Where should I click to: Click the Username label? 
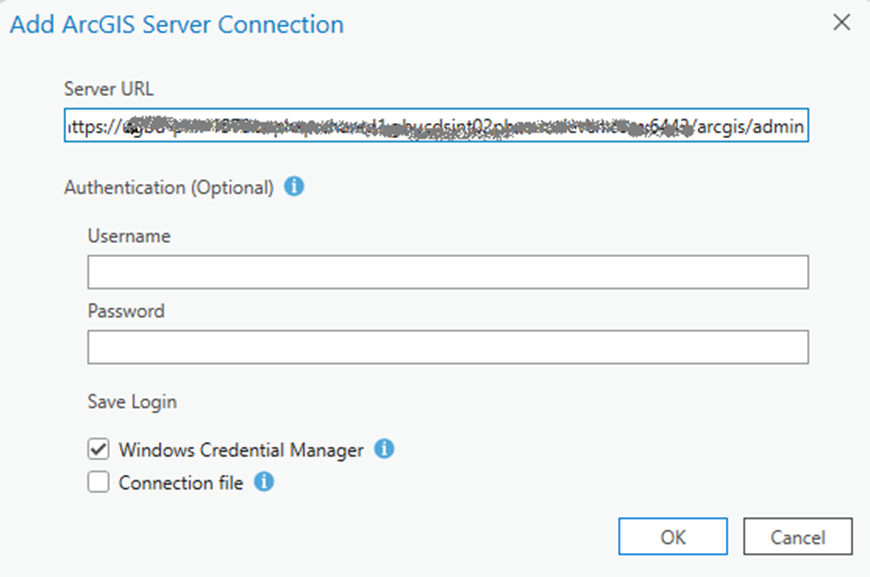(x=129, y=236)
